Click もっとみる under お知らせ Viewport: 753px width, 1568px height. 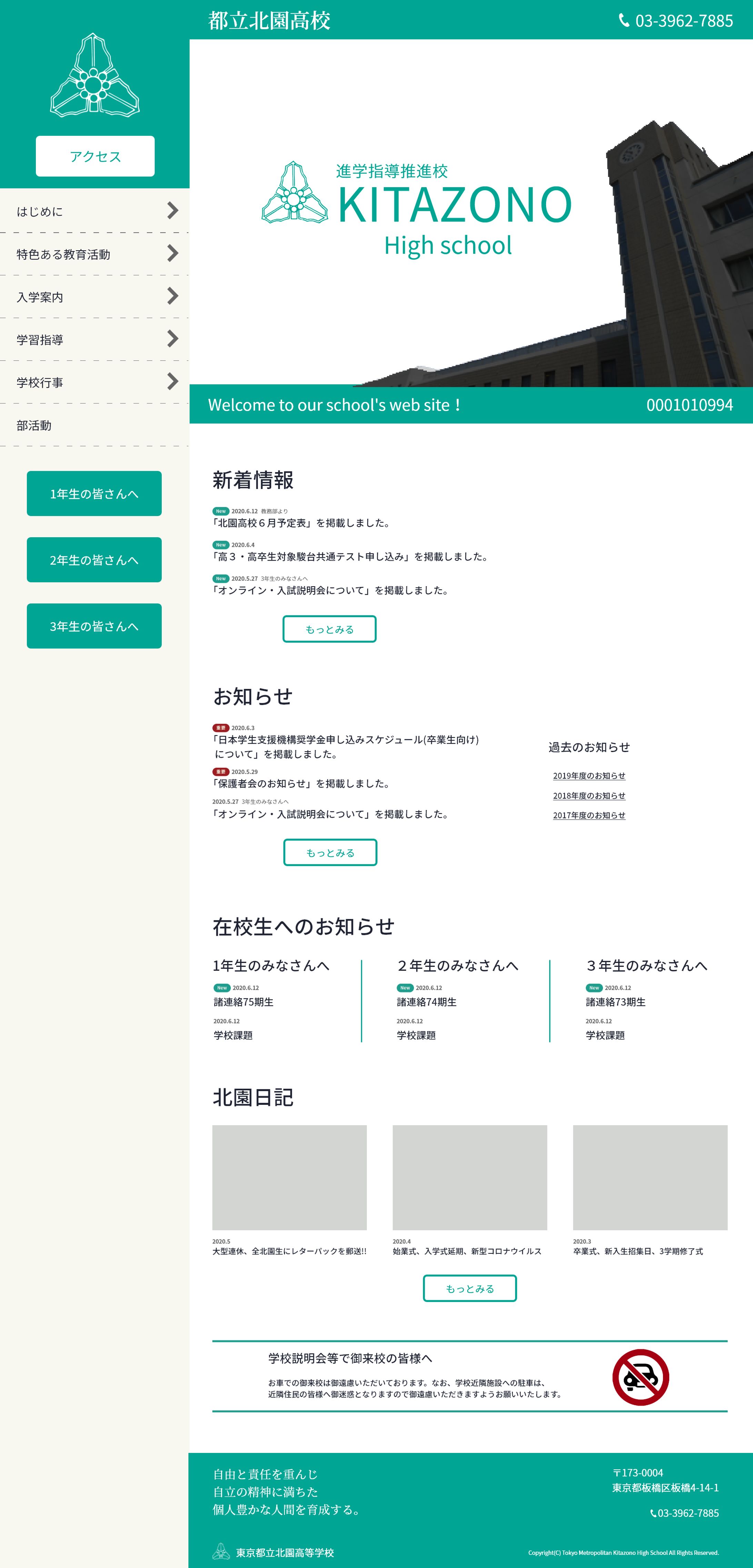[330, 853]
